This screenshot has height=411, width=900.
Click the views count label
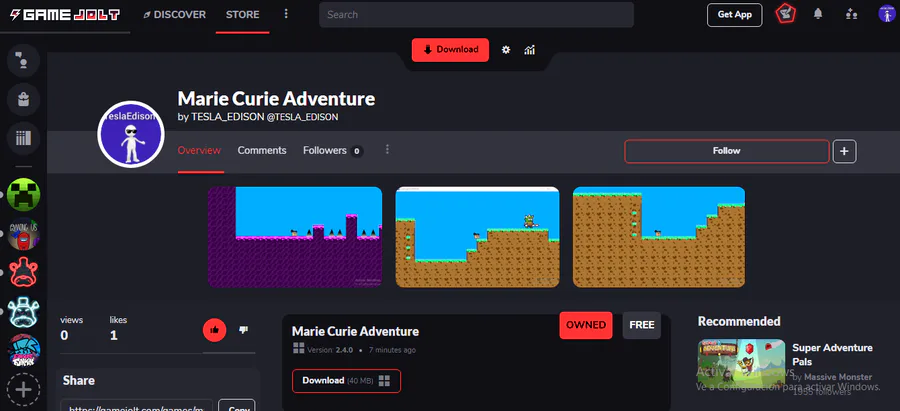click(x=72, y=320)
